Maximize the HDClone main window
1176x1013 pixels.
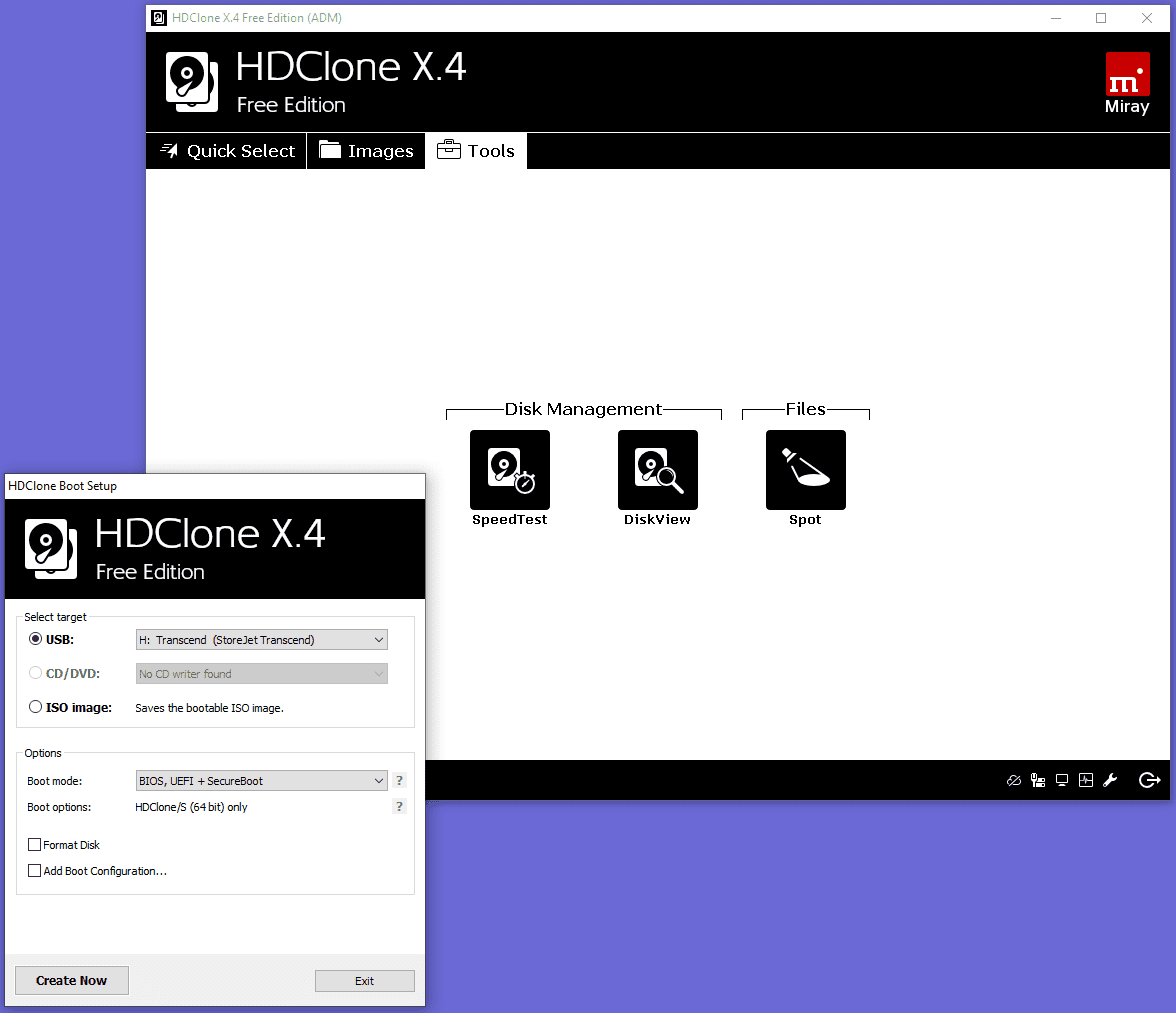[1101, 18]
